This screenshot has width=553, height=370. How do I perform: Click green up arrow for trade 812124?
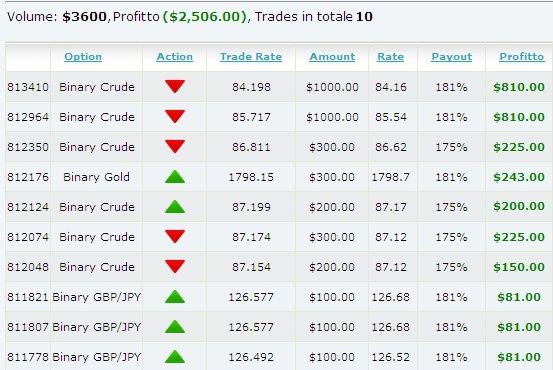point(175,207)
